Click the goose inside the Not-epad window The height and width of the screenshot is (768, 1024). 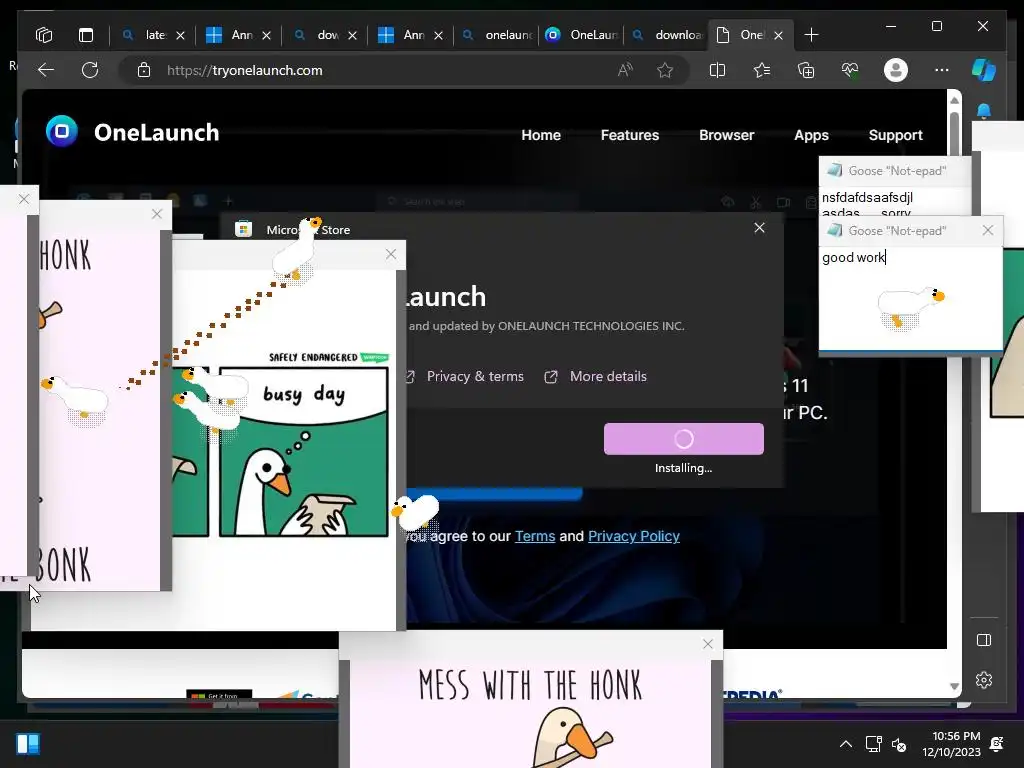point(910,307)
